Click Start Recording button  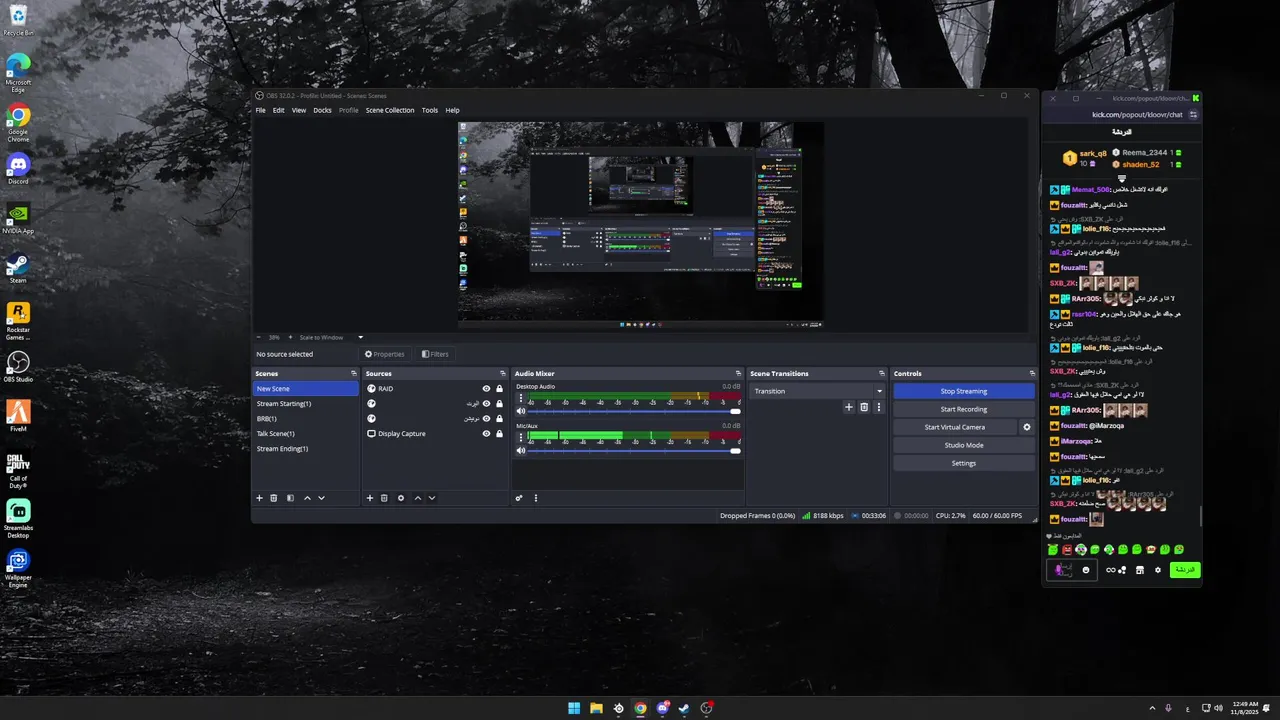pyautogui.click(x=964, y=409)
